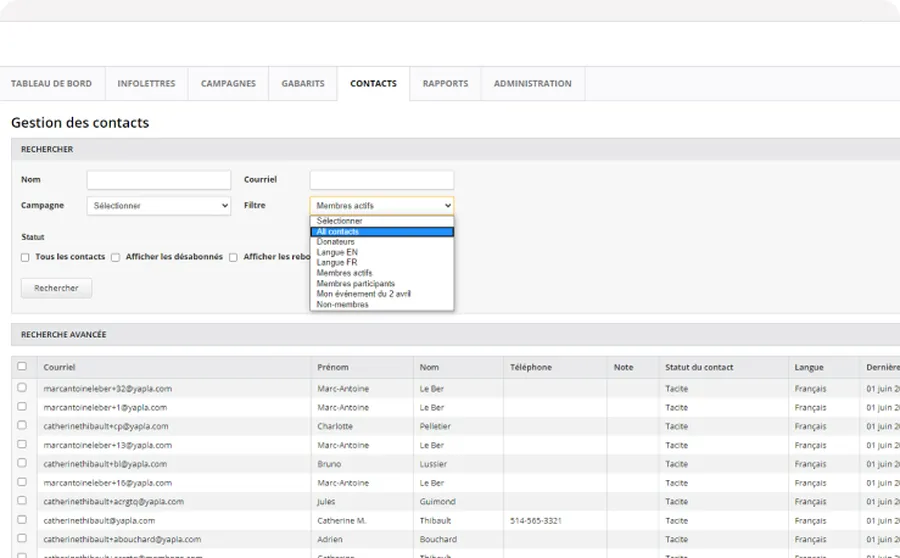900x558 pixels.
Task: Check the 'Tous les contacts' checkbox
Action: [x=25, y=257]
